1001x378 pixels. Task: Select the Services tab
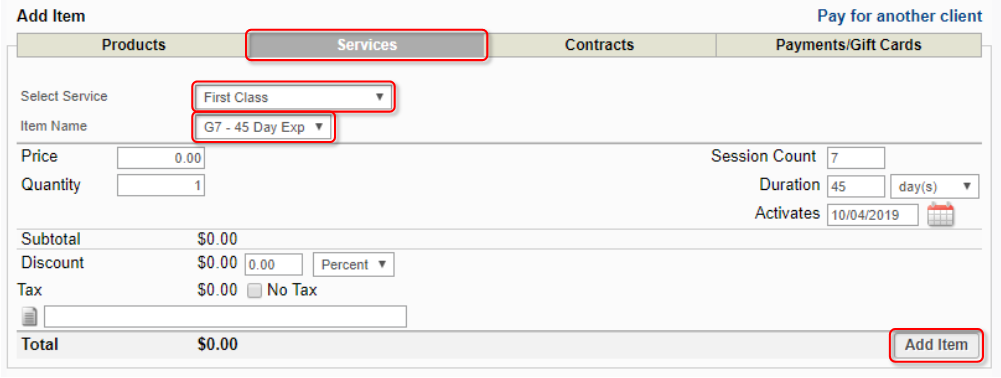pyautogui.click(x=367, y=45)
